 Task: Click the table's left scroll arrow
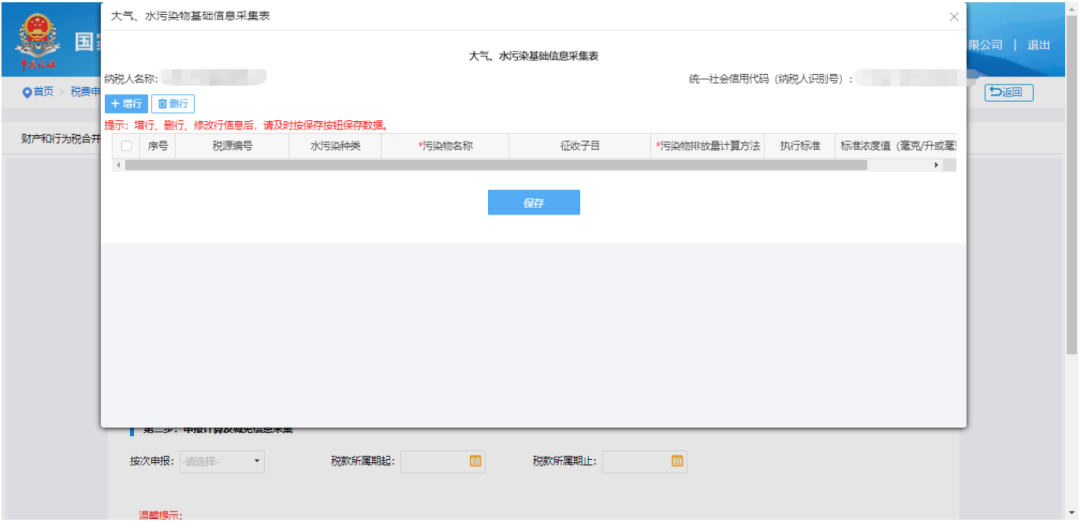click(x=118, y=165)
